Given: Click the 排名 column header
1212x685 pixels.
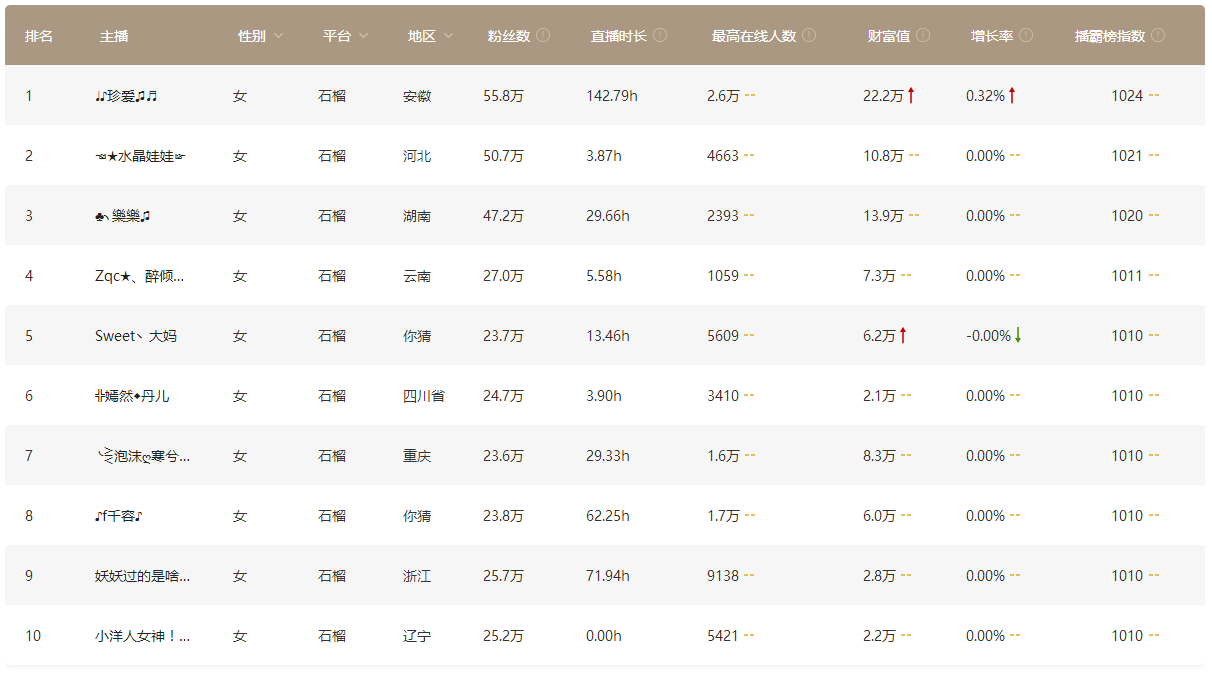Looking at the screenshot, I should (39, 36).
